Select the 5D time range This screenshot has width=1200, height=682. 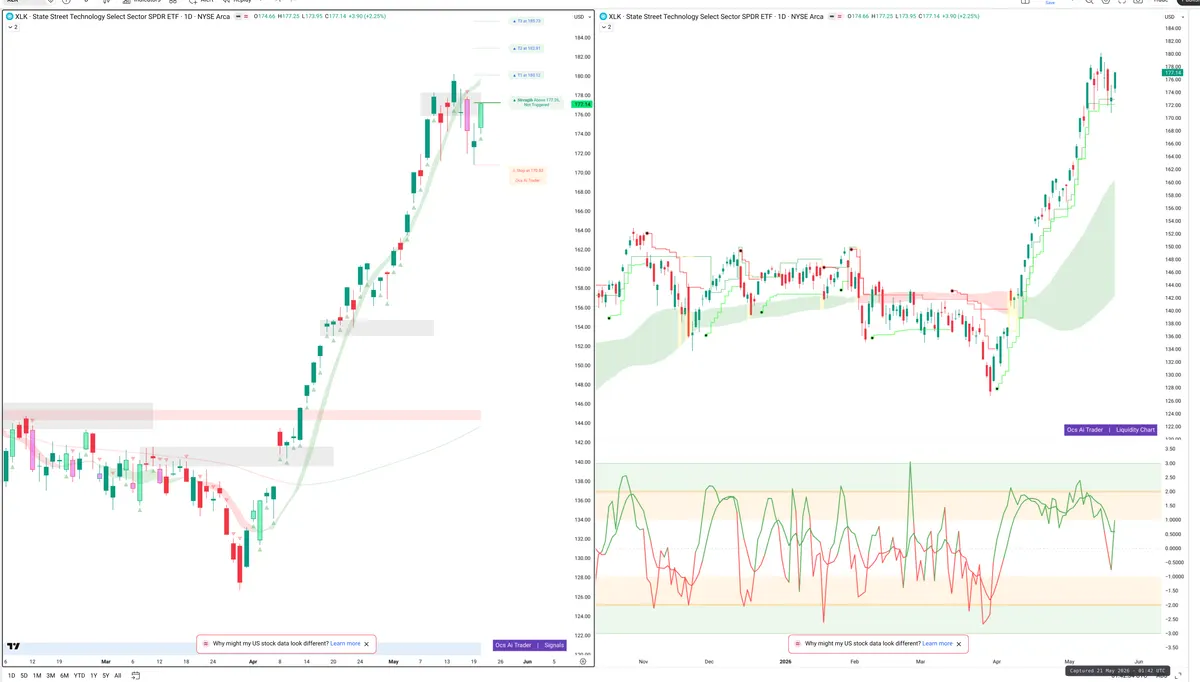coord(24,676)
